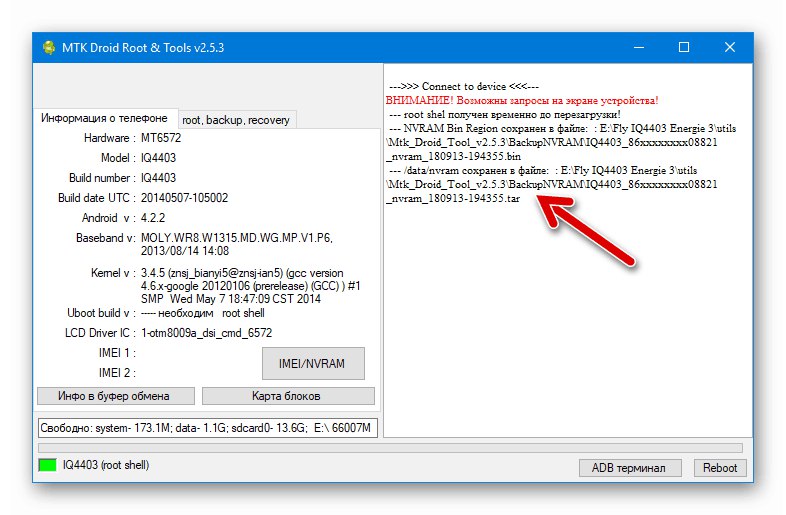The image size is (786, 515).
Task: Switch to the 'root, backup, recovery' tab
Action: [236, 120]
